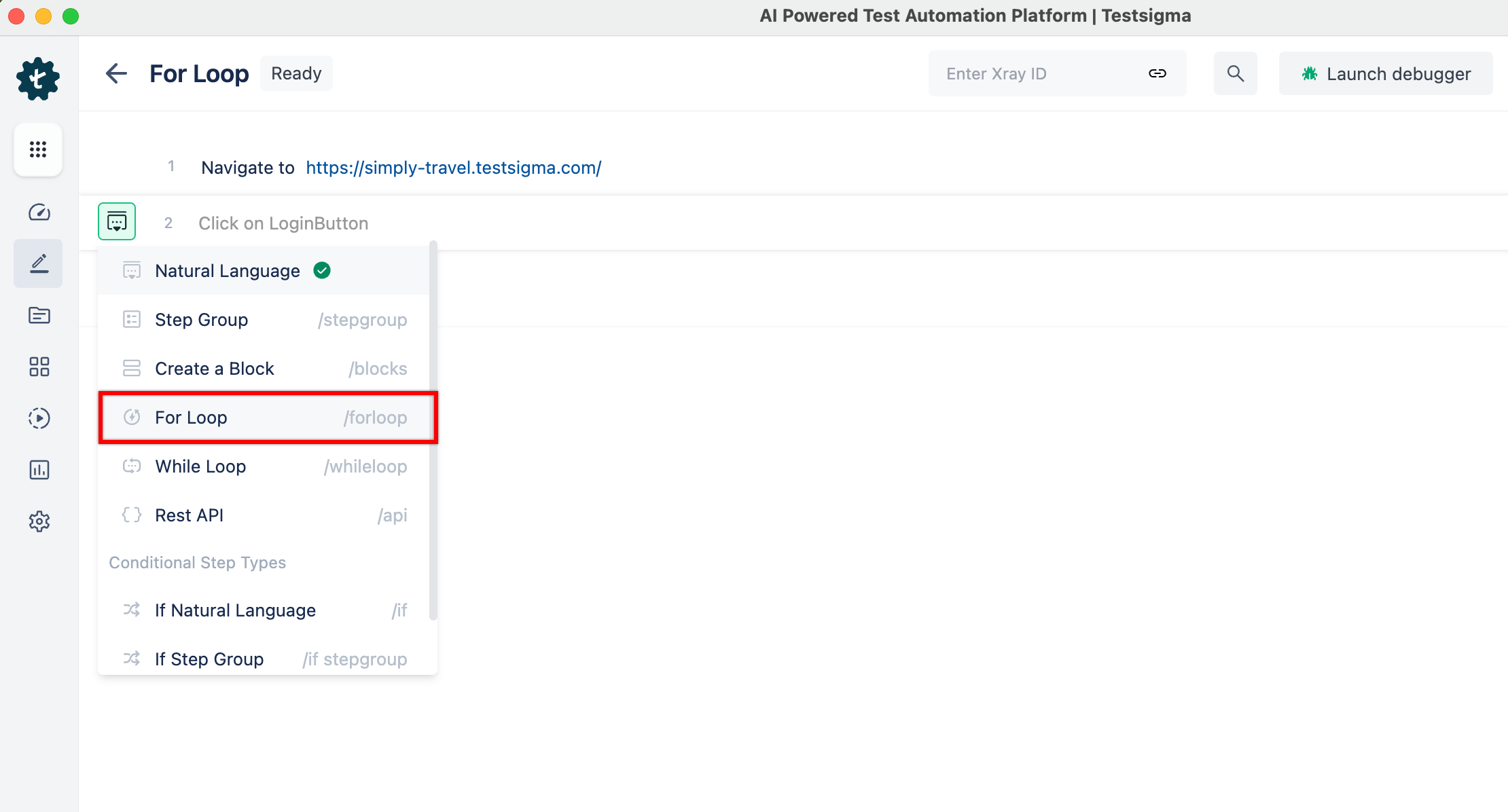This screenshot has width=1508, height=812.
Task: Select While Loop step type
Action: (x=264, y=466)
